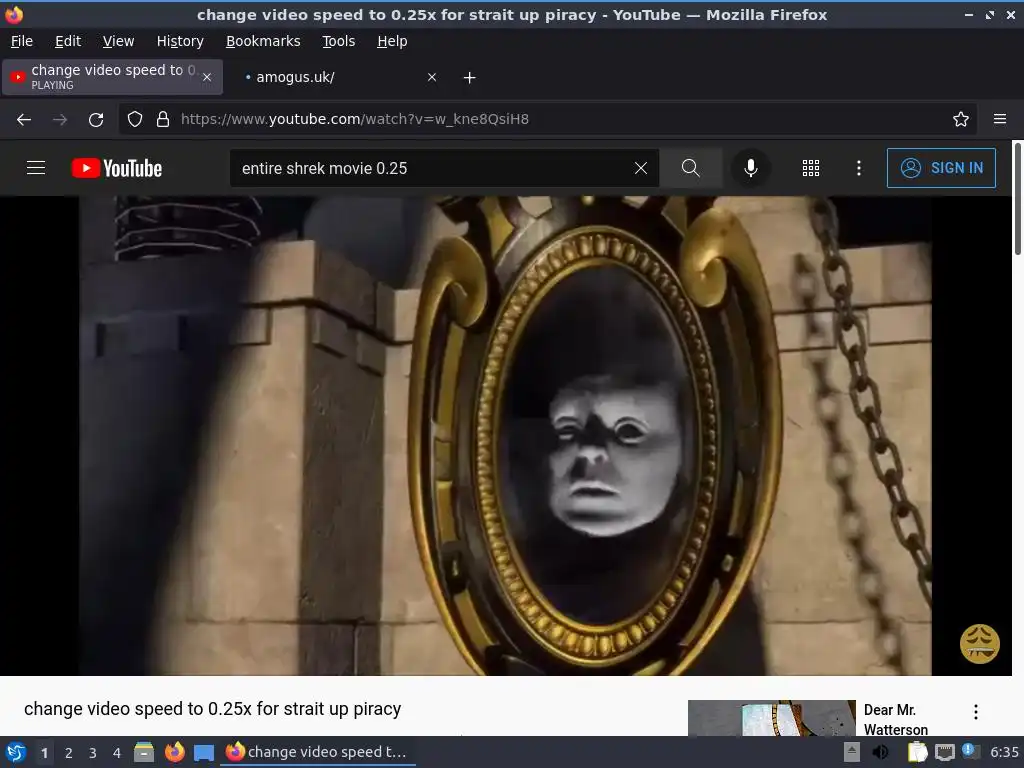Screen dimensions: 1024x768
Task: Select the Firefox window taskbar entry
Action: pos(317,752)
